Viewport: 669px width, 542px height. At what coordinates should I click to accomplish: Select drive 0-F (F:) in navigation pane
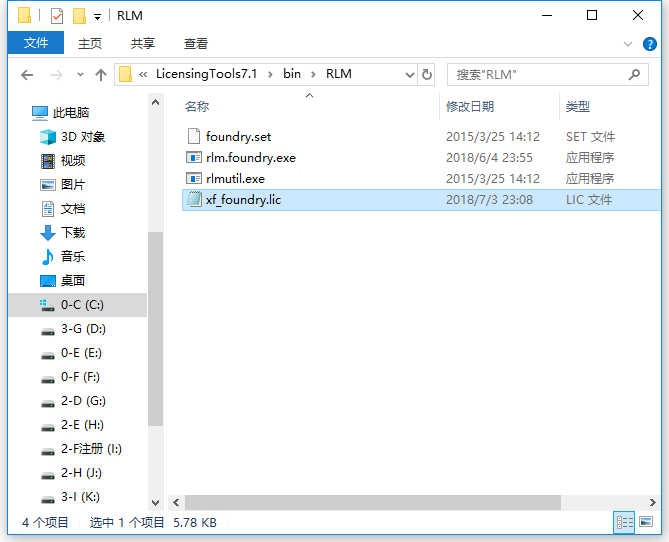(x=80, y=376)
